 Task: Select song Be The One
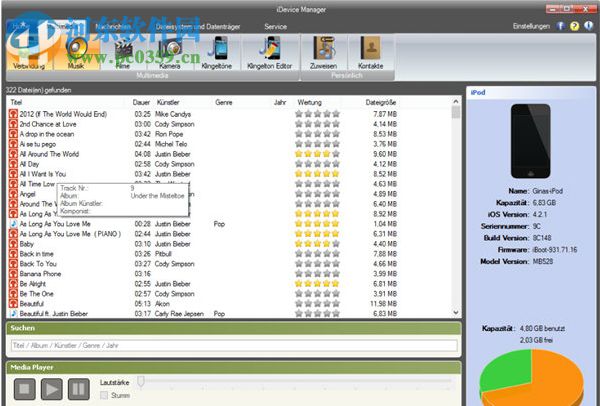click(x=36, y=293)
